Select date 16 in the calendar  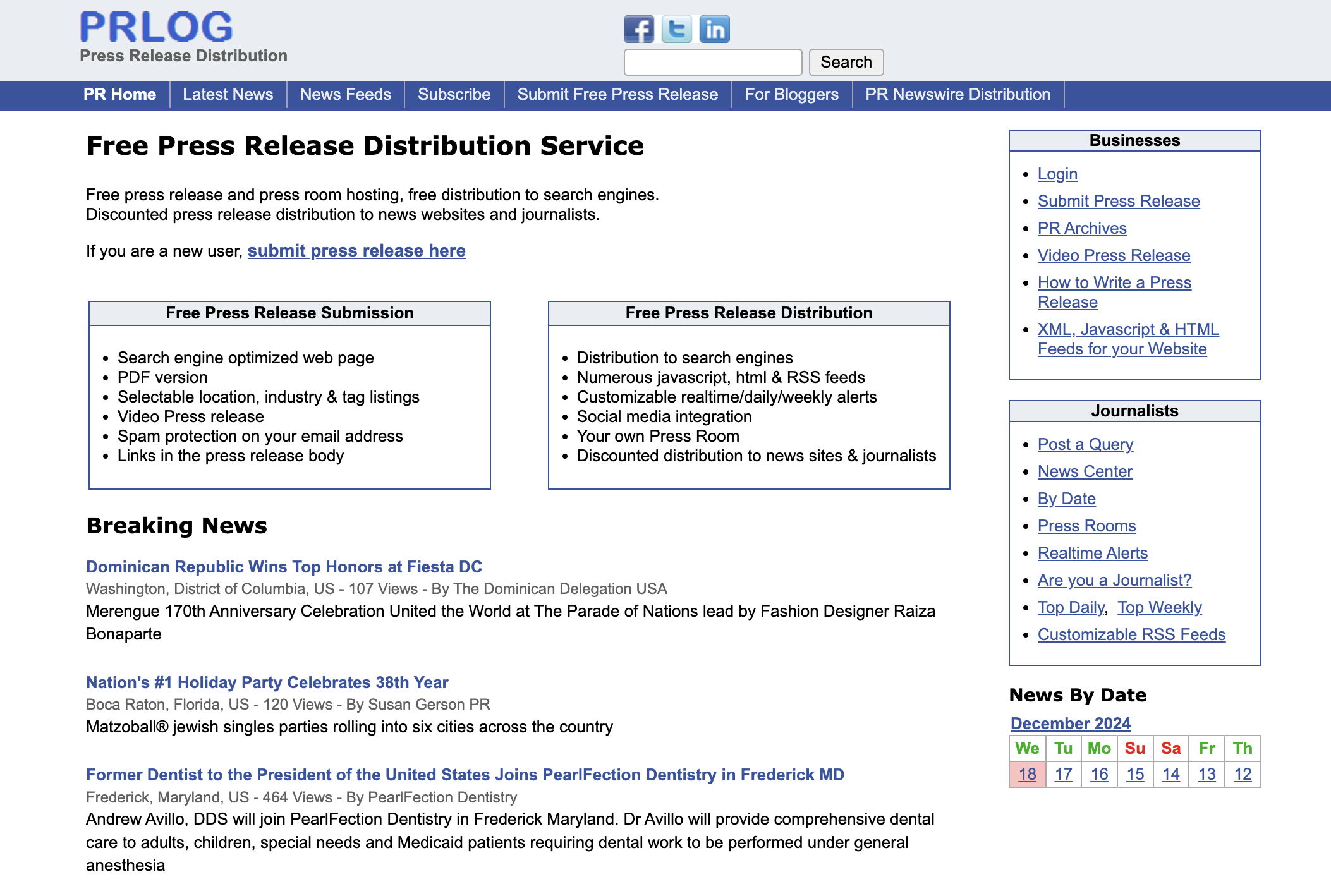click(x=1099, y=774)
